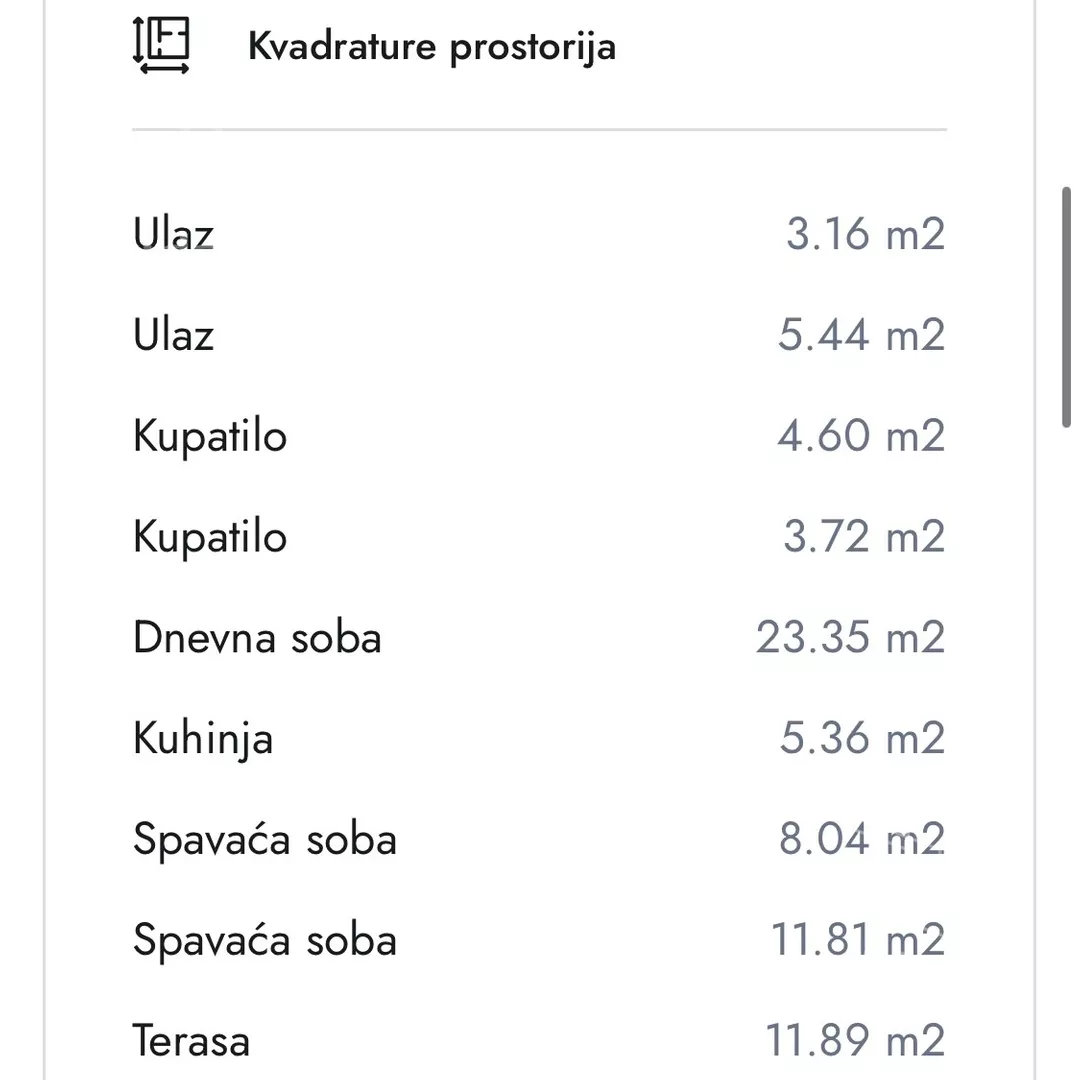Select the Kvadrature prostorija header
This screenshot has height=1080, width=1080.
pyautogui.click(x=432, y=45)
